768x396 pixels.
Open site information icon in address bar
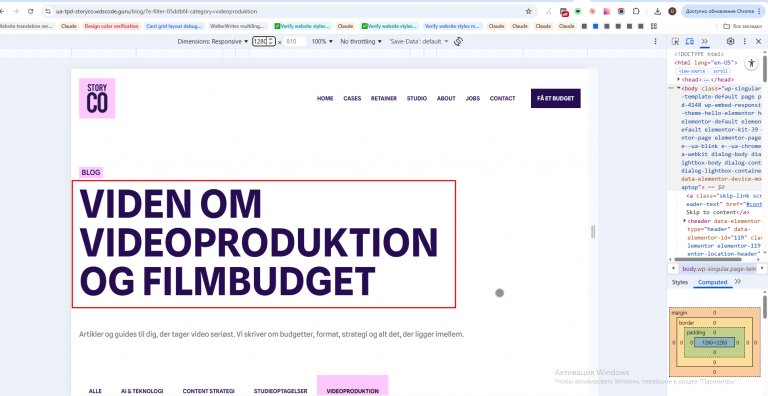48,11
